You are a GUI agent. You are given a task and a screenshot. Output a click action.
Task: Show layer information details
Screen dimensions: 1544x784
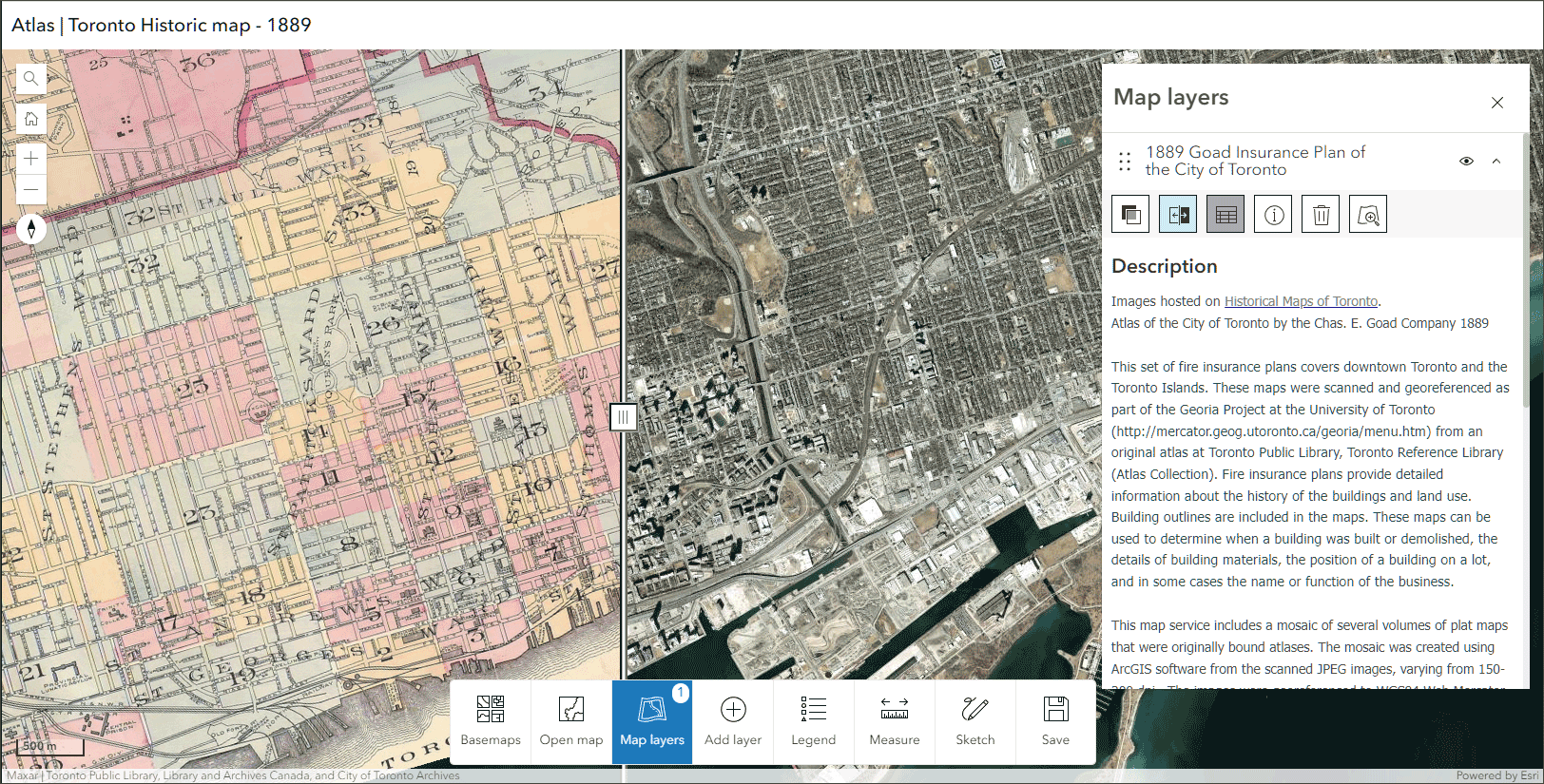pyautogui.click(x=1273, y=215)
